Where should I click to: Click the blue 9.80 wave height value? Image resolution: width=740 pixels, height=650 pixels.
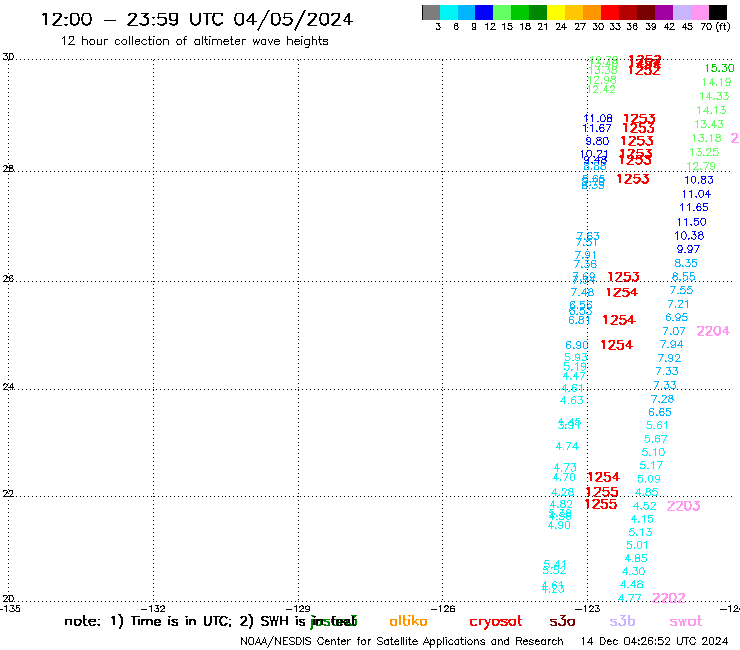pos(597,141)
